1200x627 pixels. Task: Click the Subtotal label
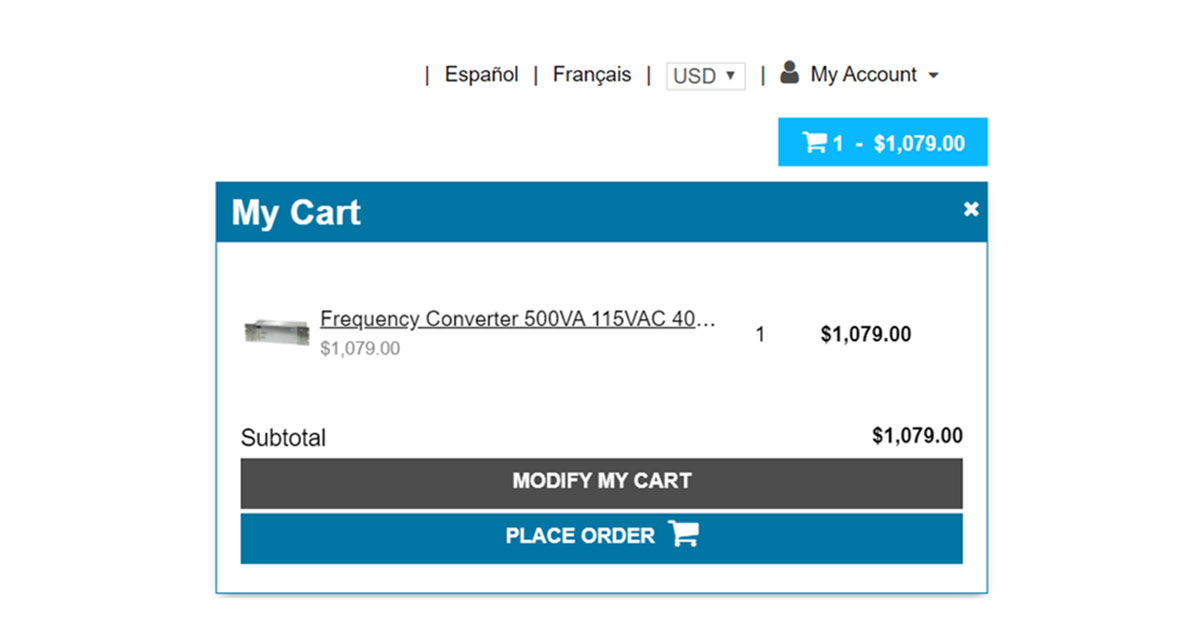(x=283, y=438)
